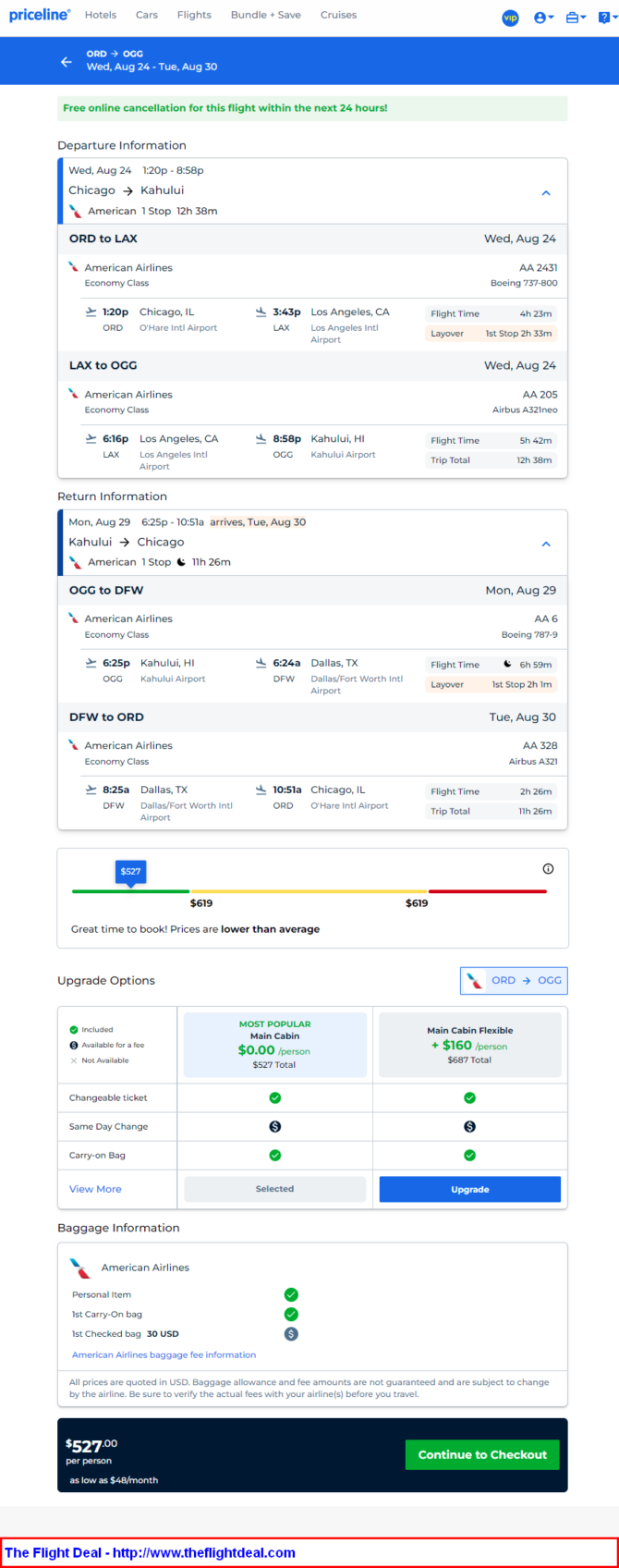Viewport: 619px width, 1568px height.
Task: Click airline logo in ORD to LAX segment
Action: [73, 267]
